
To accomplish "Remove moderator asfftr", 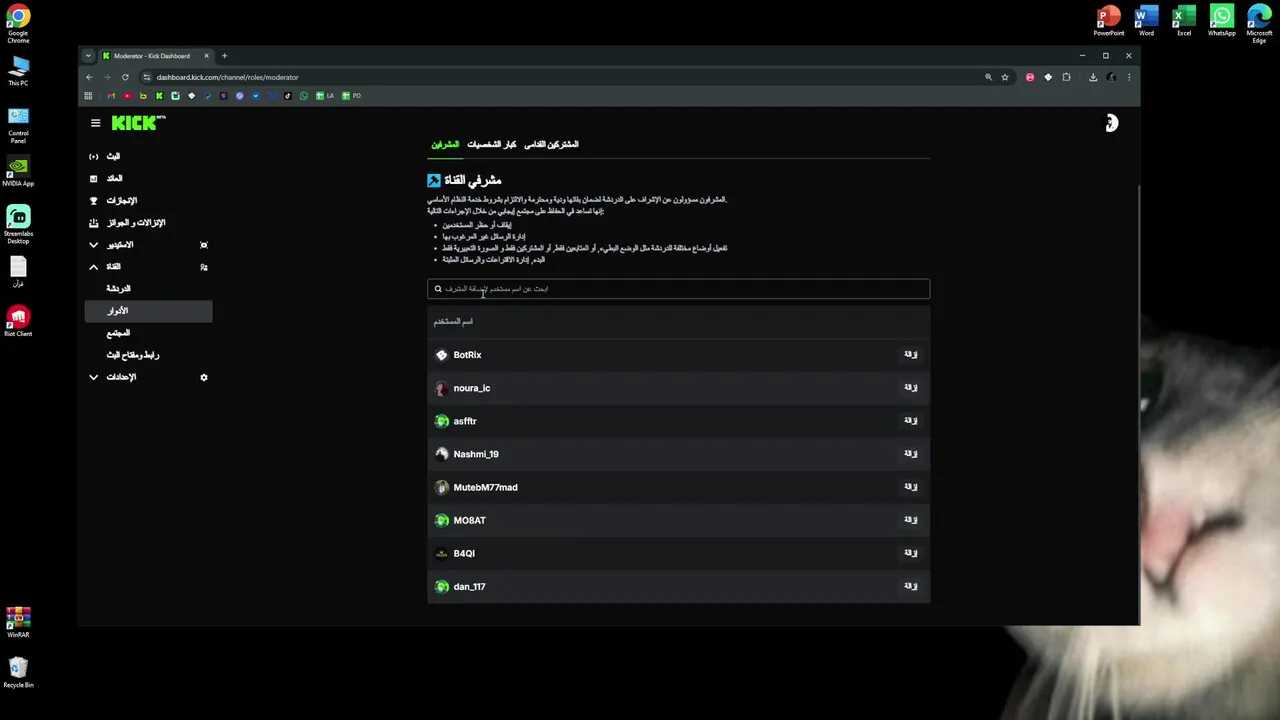I will click(911, 420).
